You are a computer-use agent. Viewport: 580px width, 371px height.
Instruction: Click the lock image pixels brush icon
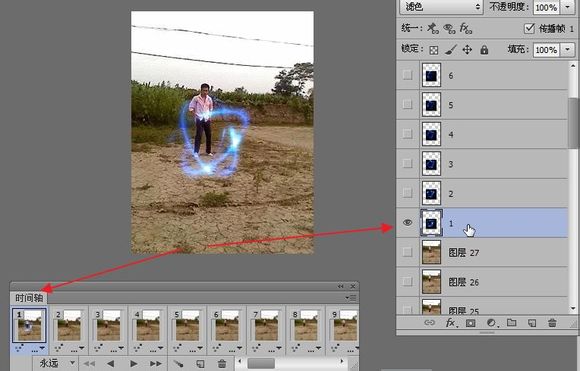451,50
